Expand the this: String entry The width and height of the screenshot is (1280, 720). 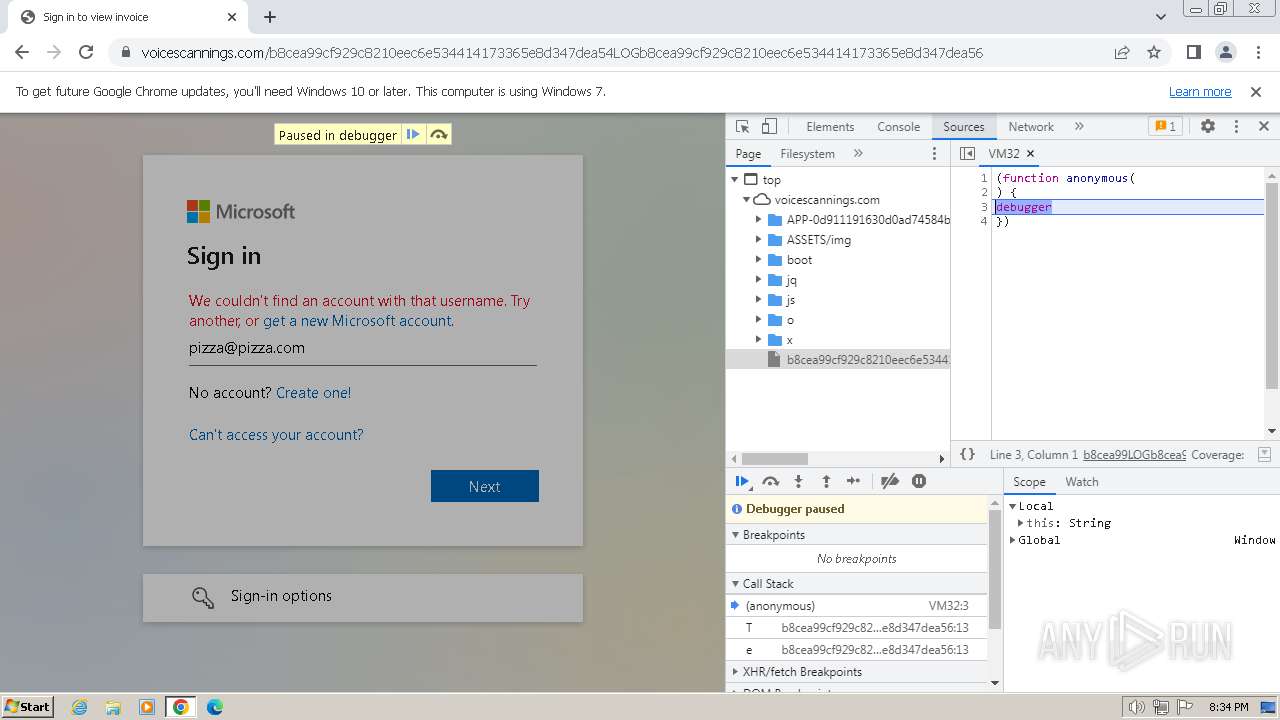[x=1021, y=523]
